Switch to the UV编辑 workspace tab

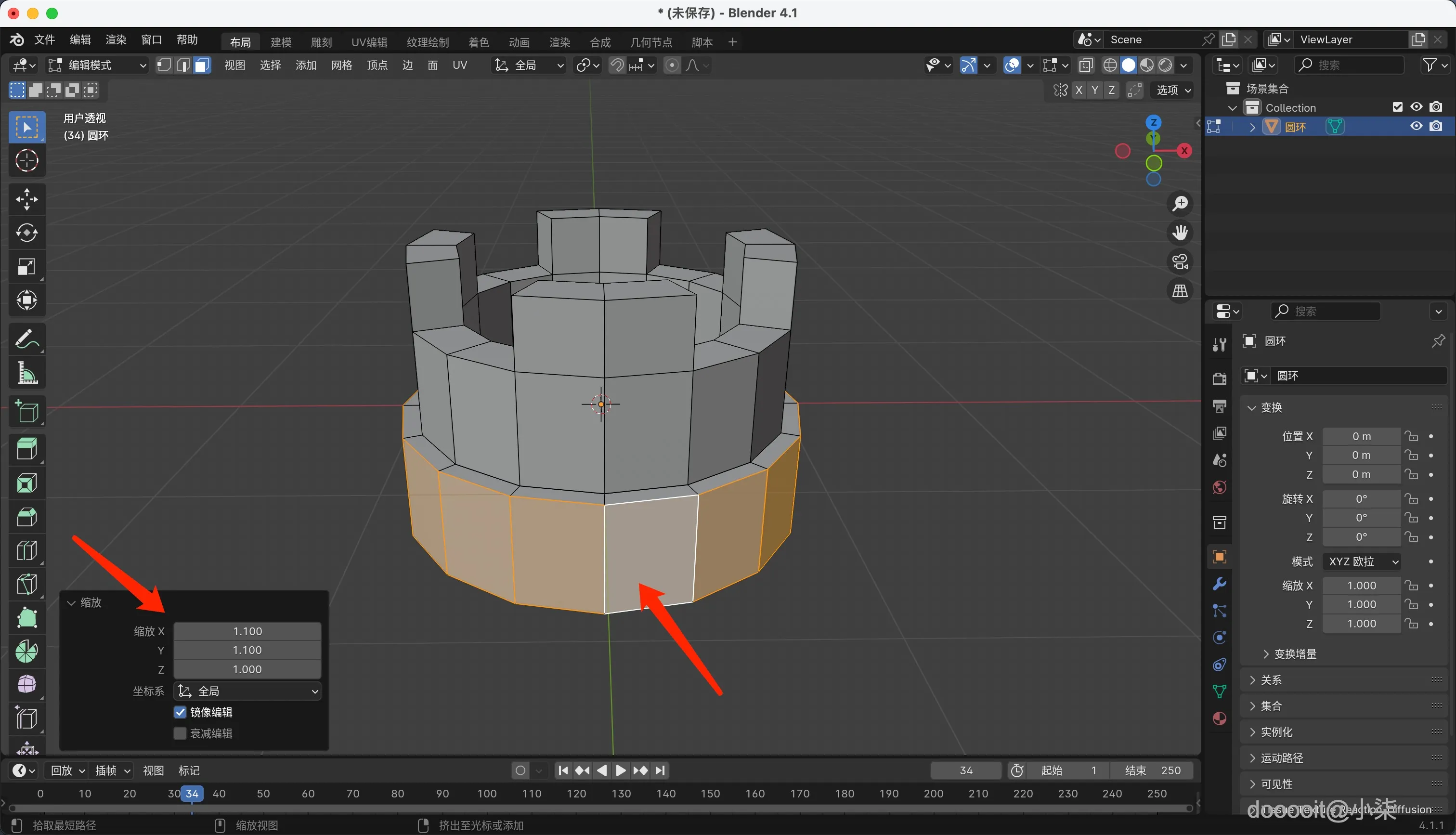(369, 42)
